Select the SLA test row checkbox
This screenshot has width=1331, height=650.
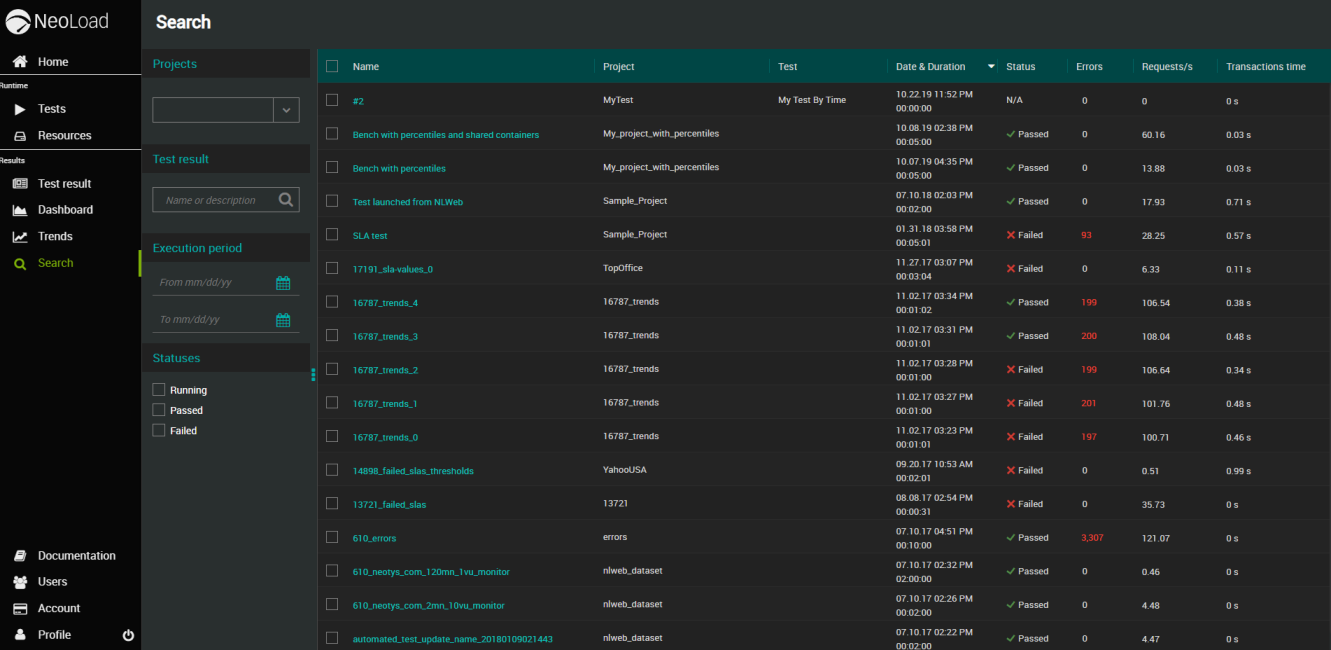click(332, 235)
